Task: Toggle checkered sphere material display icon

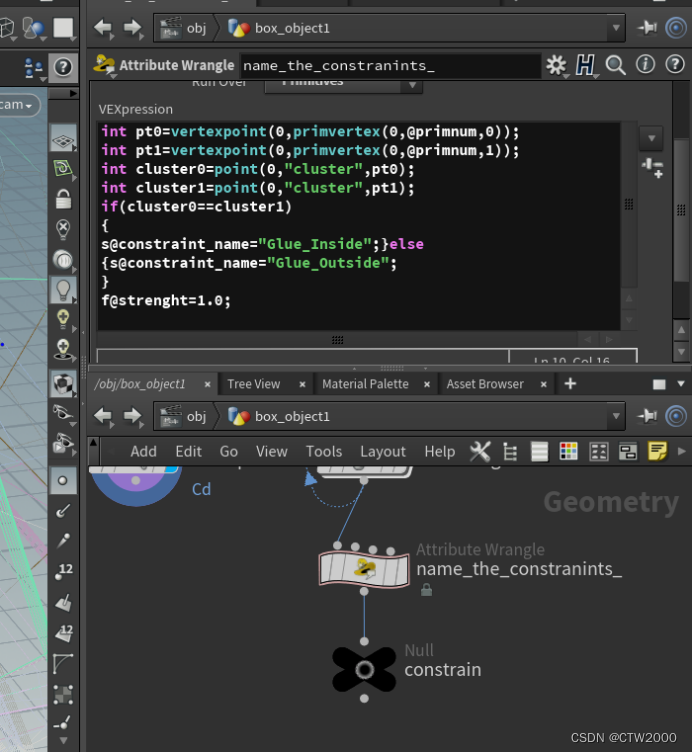Action: 63,384
